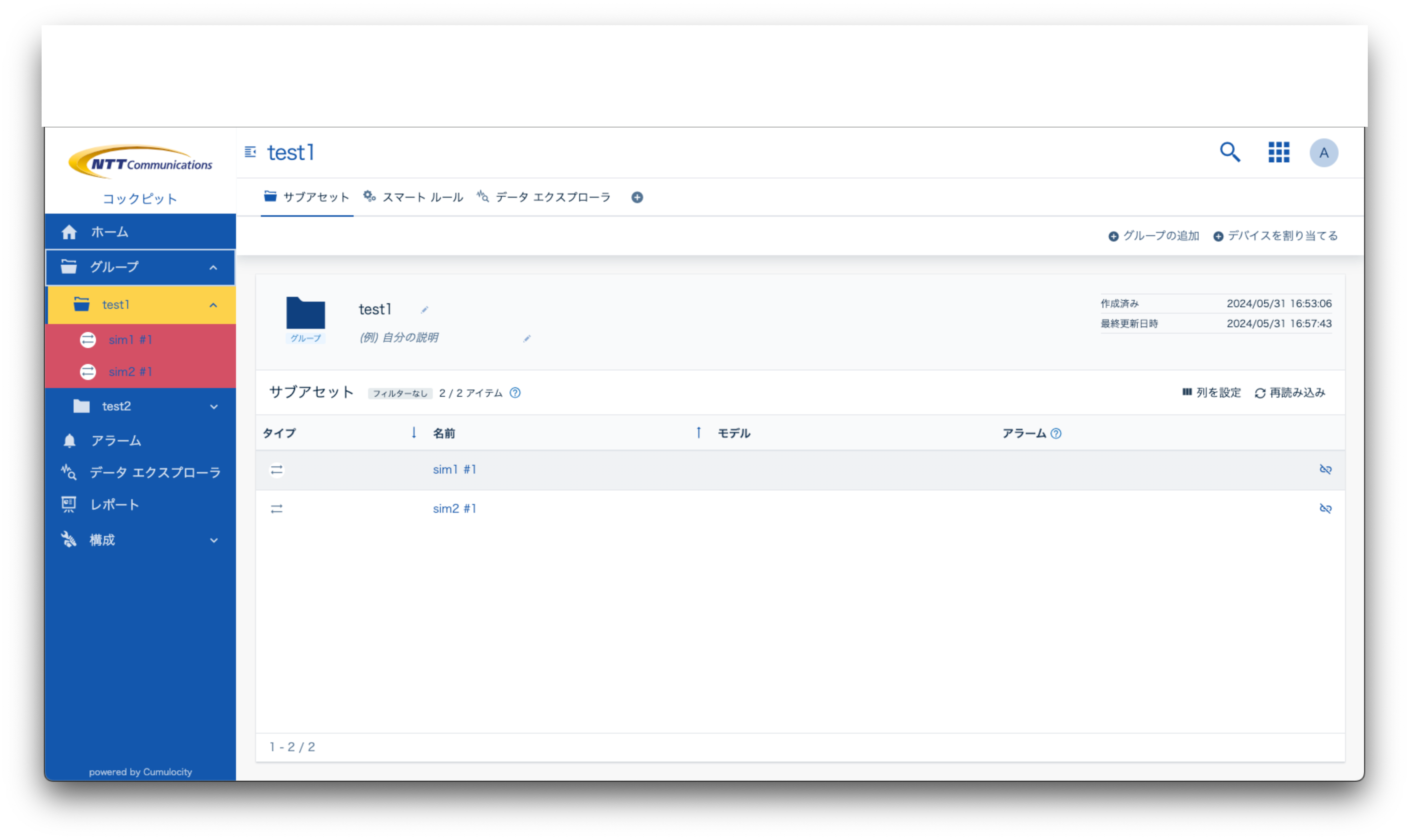Unassign sim1 #1 using its unlink icon
The height and width of the screenshot is (840, 1409).
click(x=1325, y=469)
